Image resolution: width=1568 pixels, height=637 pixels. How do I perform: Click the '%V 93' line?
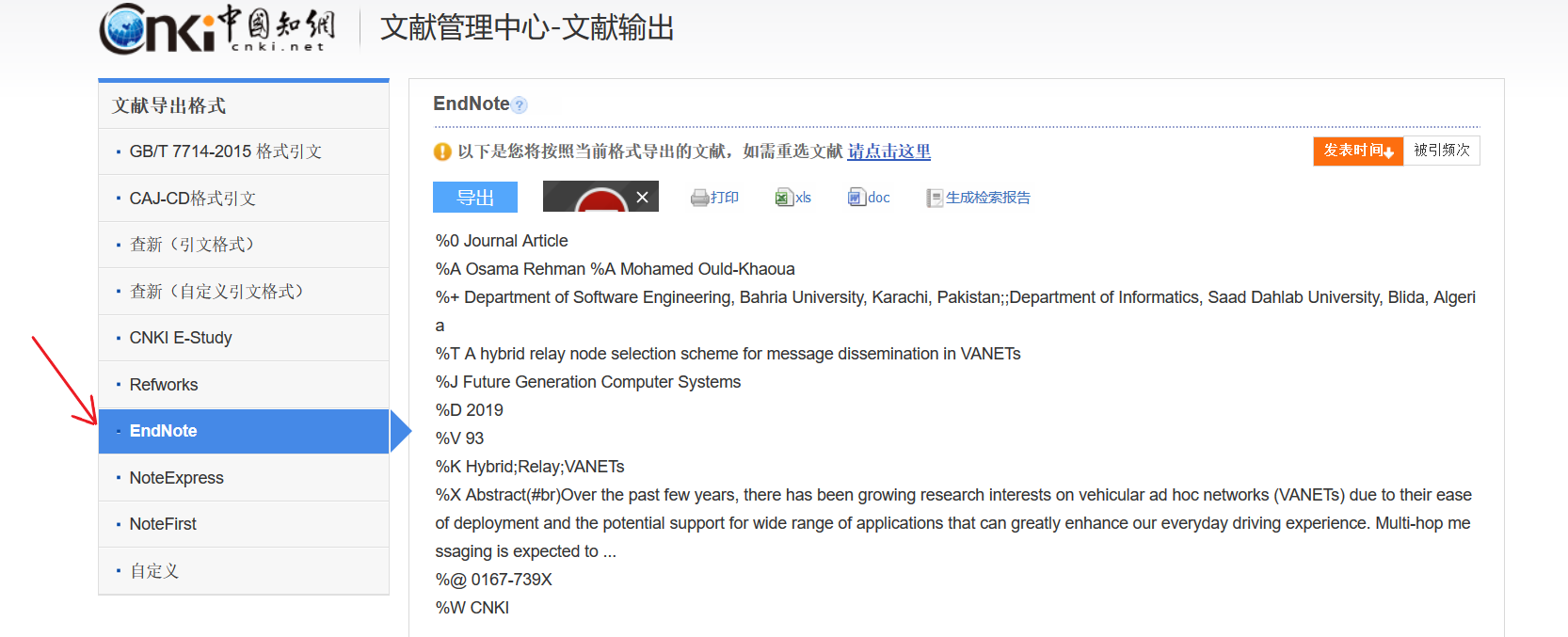pos(459,438)
